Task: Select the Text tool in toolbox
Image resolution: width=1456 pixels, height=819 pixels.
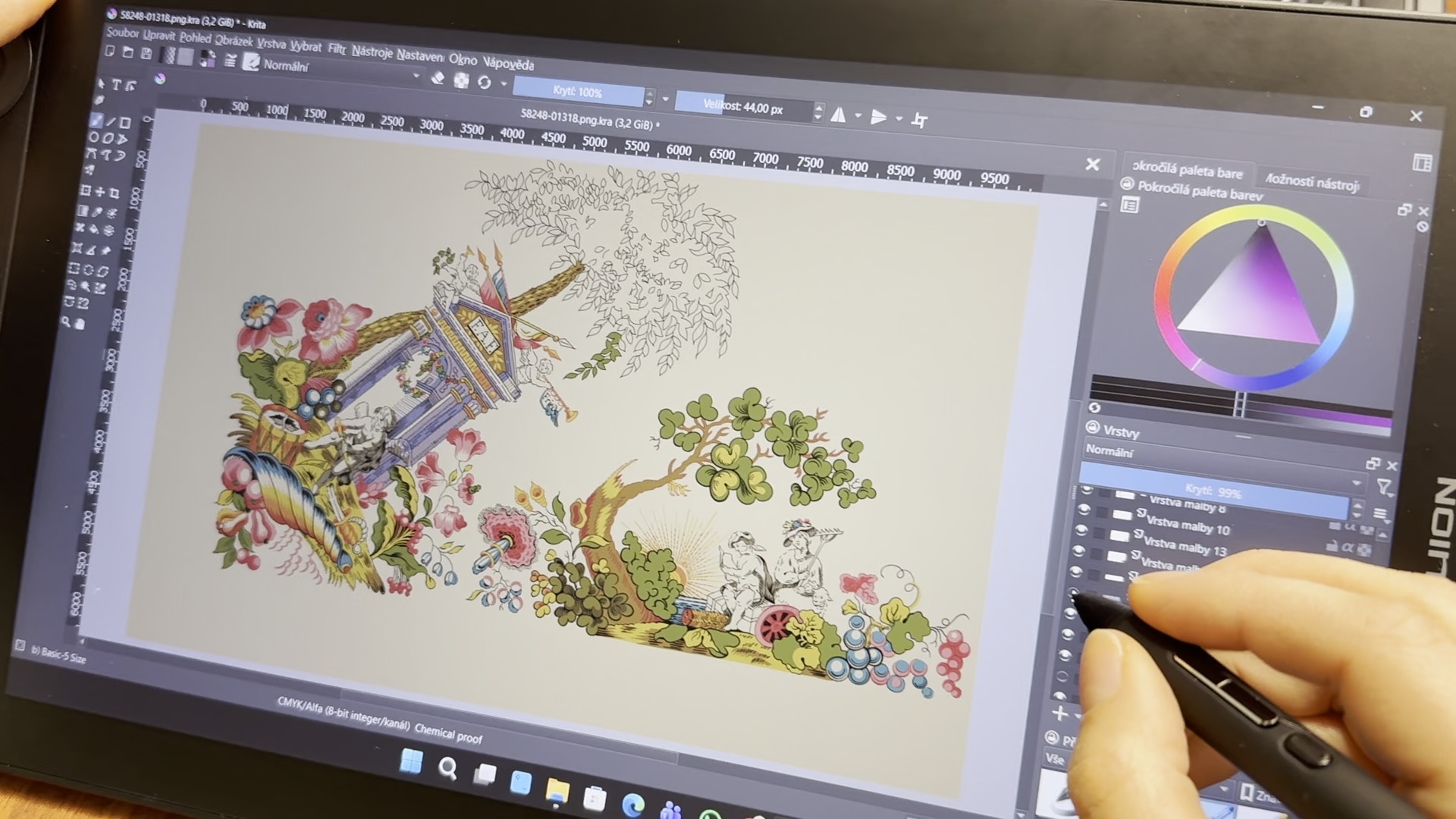Action: pos(116,85)
